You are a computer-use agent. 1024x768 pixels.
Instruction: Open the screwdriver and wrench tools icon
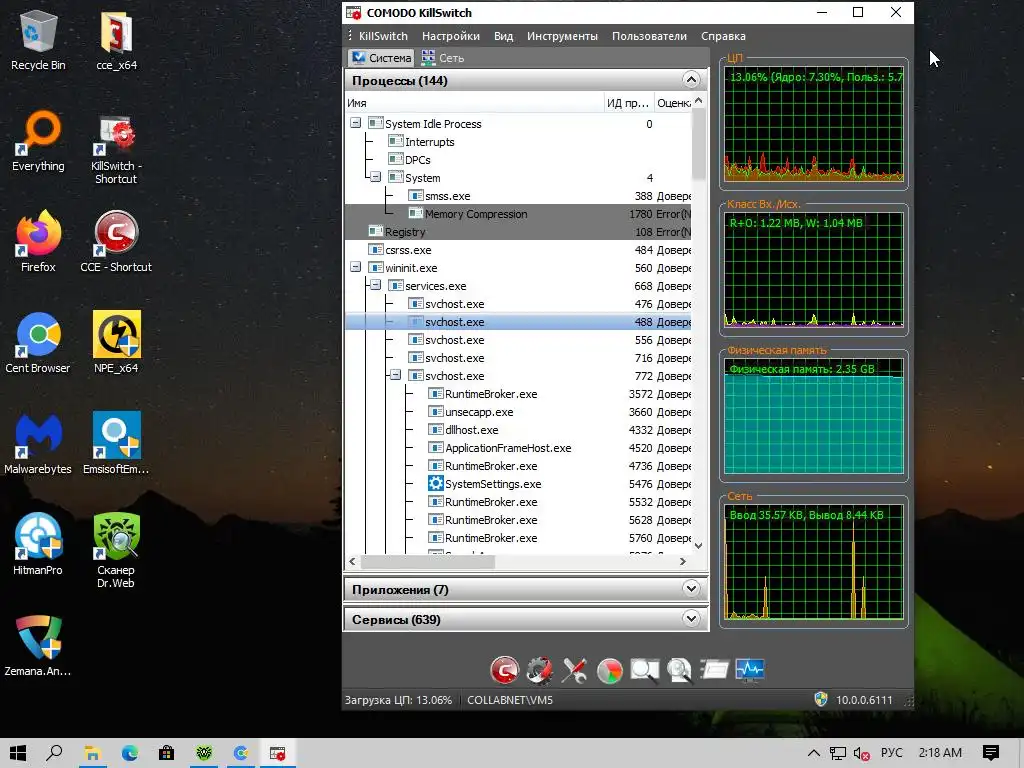pyautogui.click(x=575, y=670)
